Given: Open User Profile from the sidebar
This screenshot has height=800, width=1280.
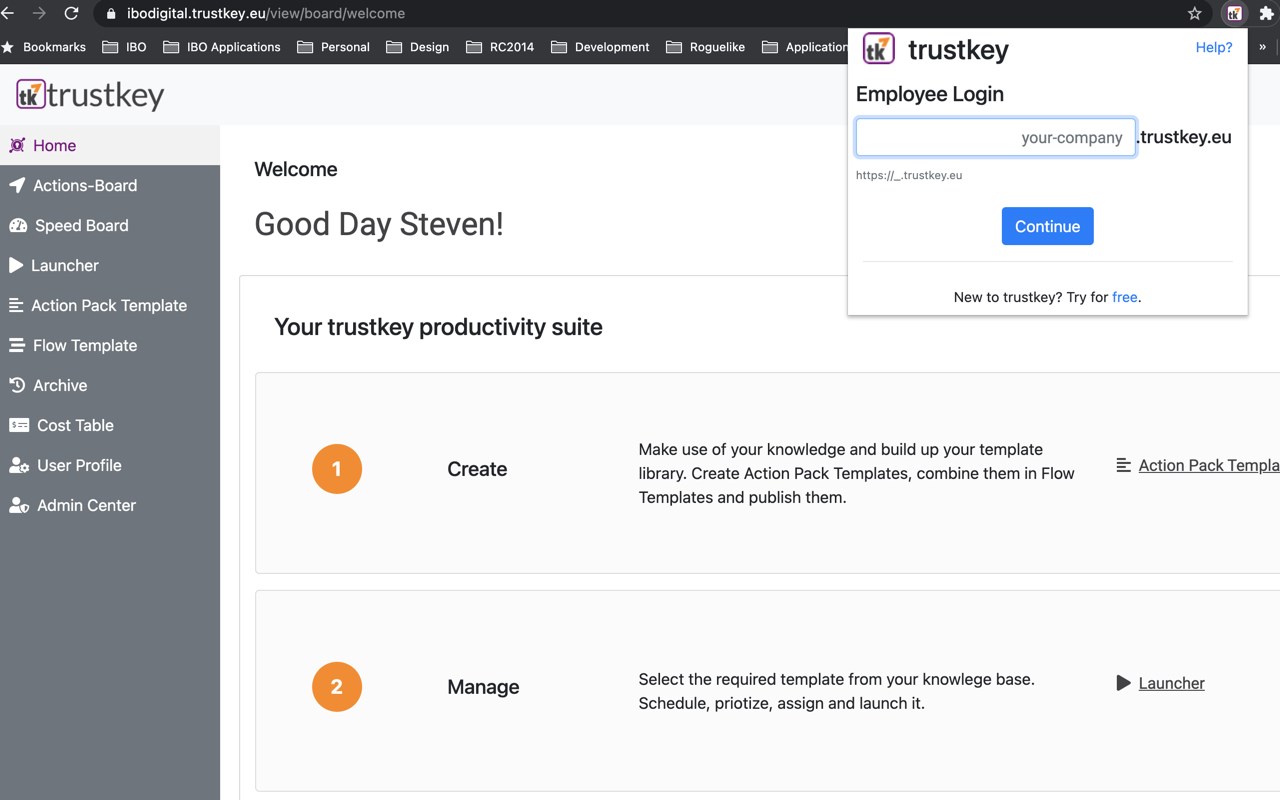Looking at the screenshot, I should [110, 465].
